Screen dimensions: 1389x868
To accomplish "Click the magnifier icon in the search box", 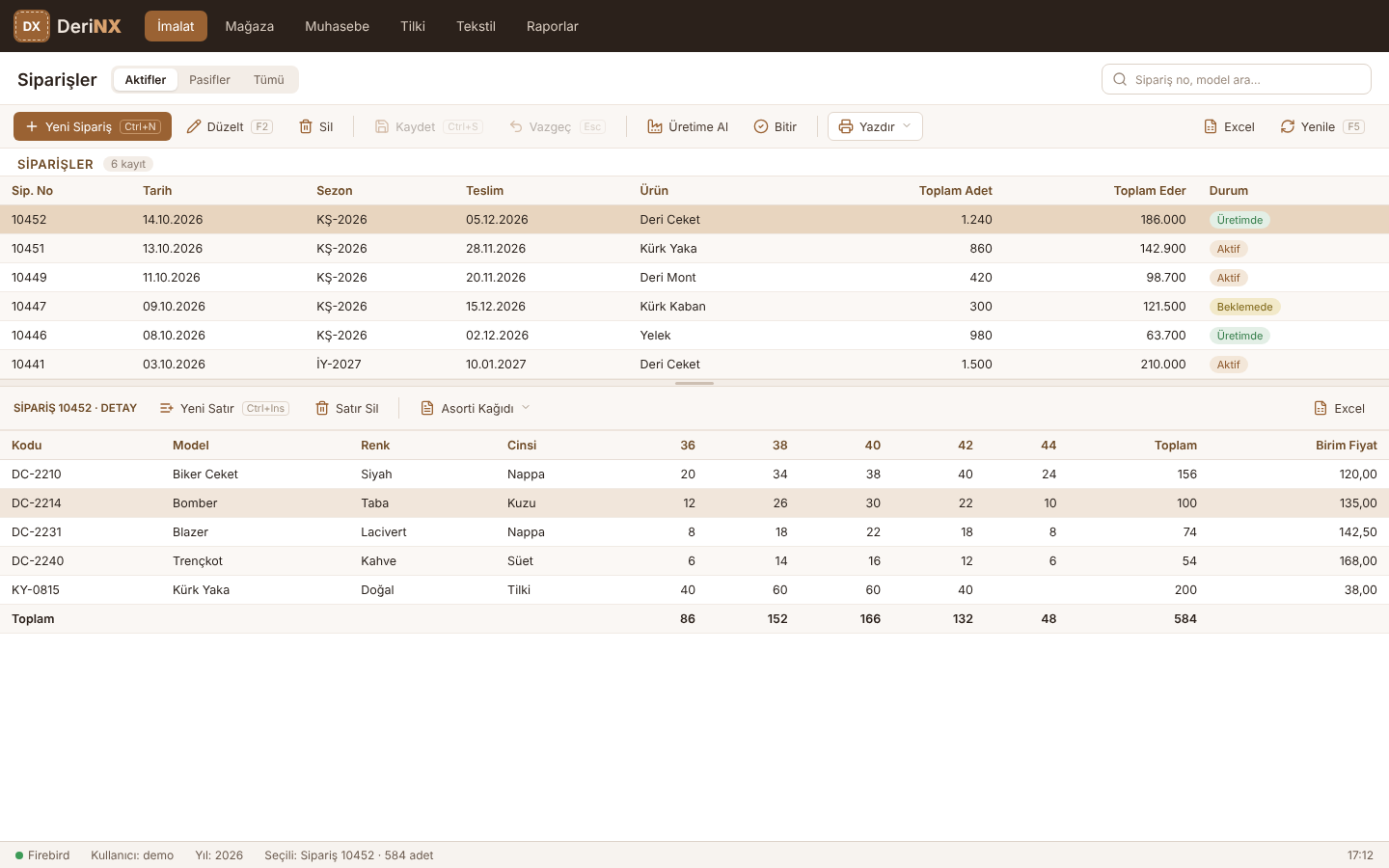I will point(1120,79).
